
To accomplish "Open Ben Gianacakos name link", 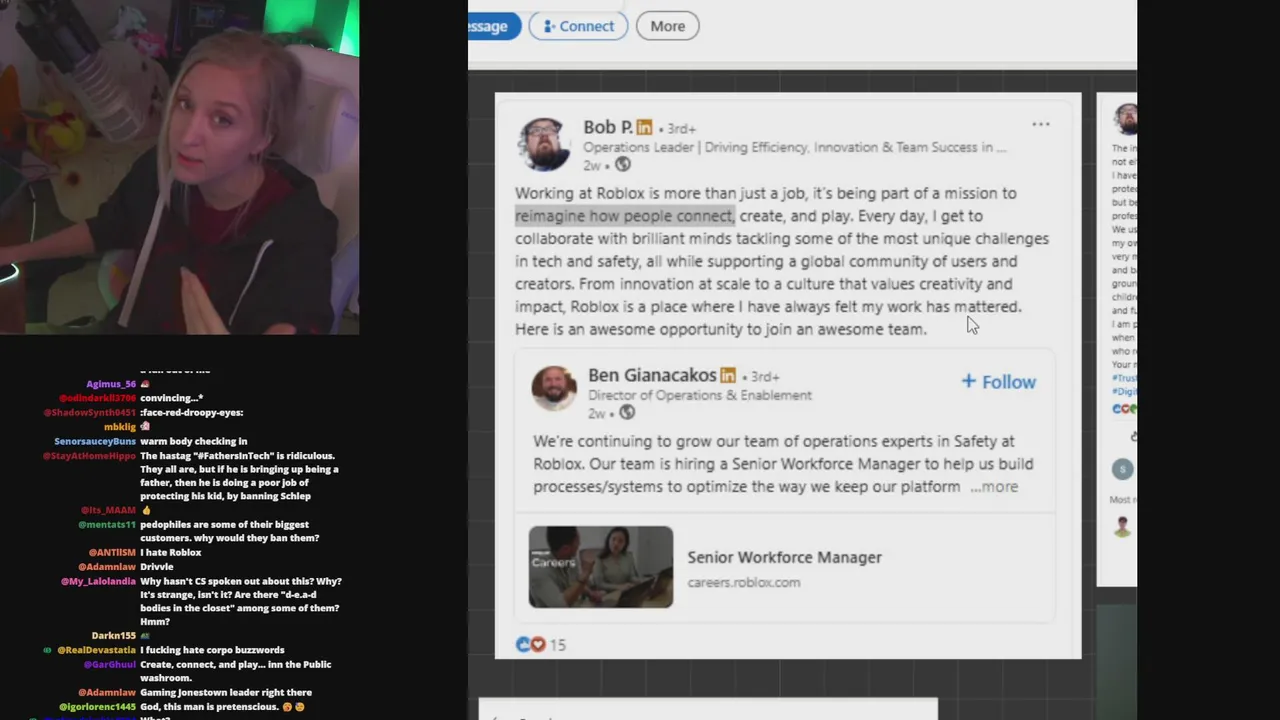I will pos(652,375).
